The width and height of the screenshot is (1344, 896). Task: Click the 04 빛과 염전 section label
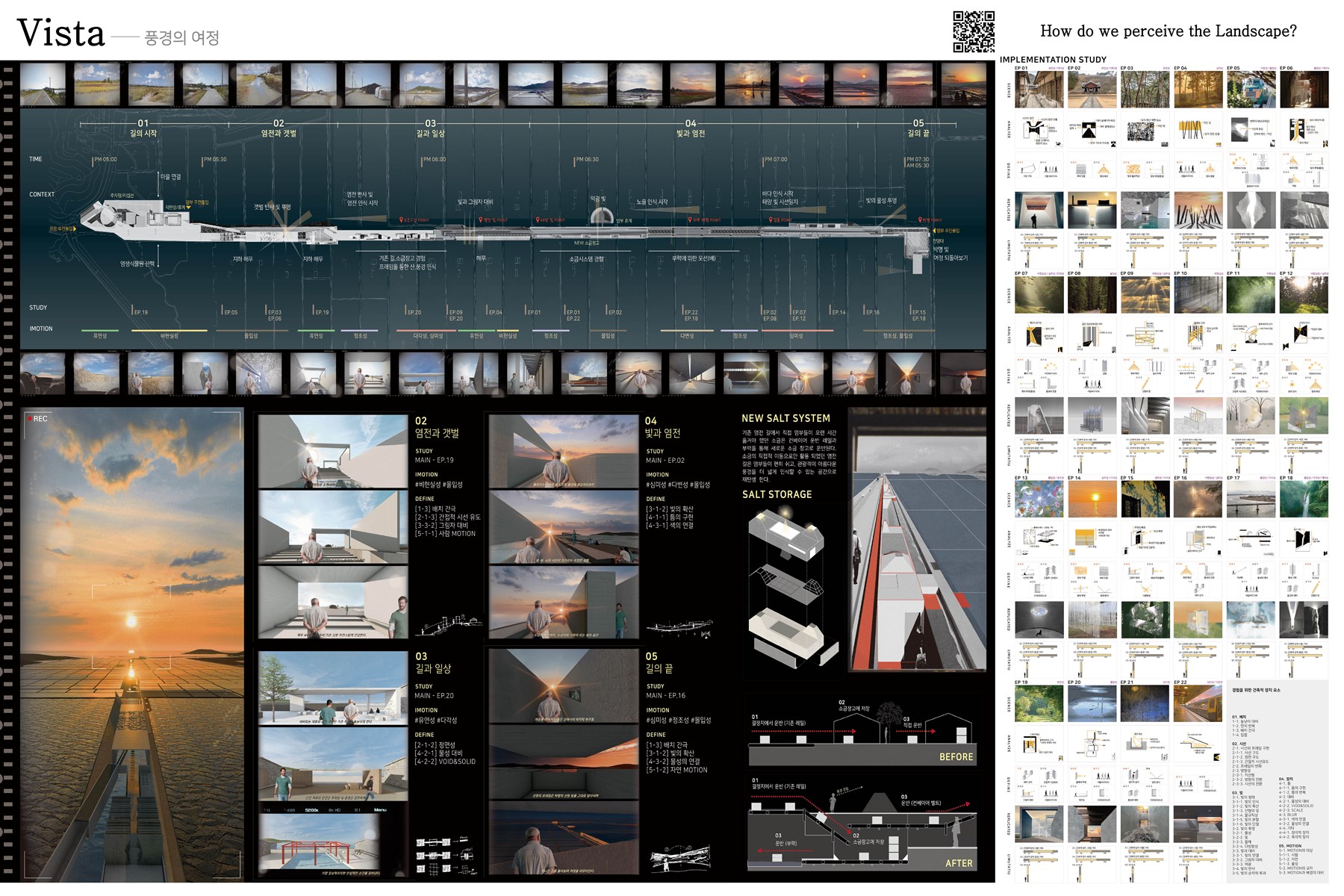click(x=690, y=128)
